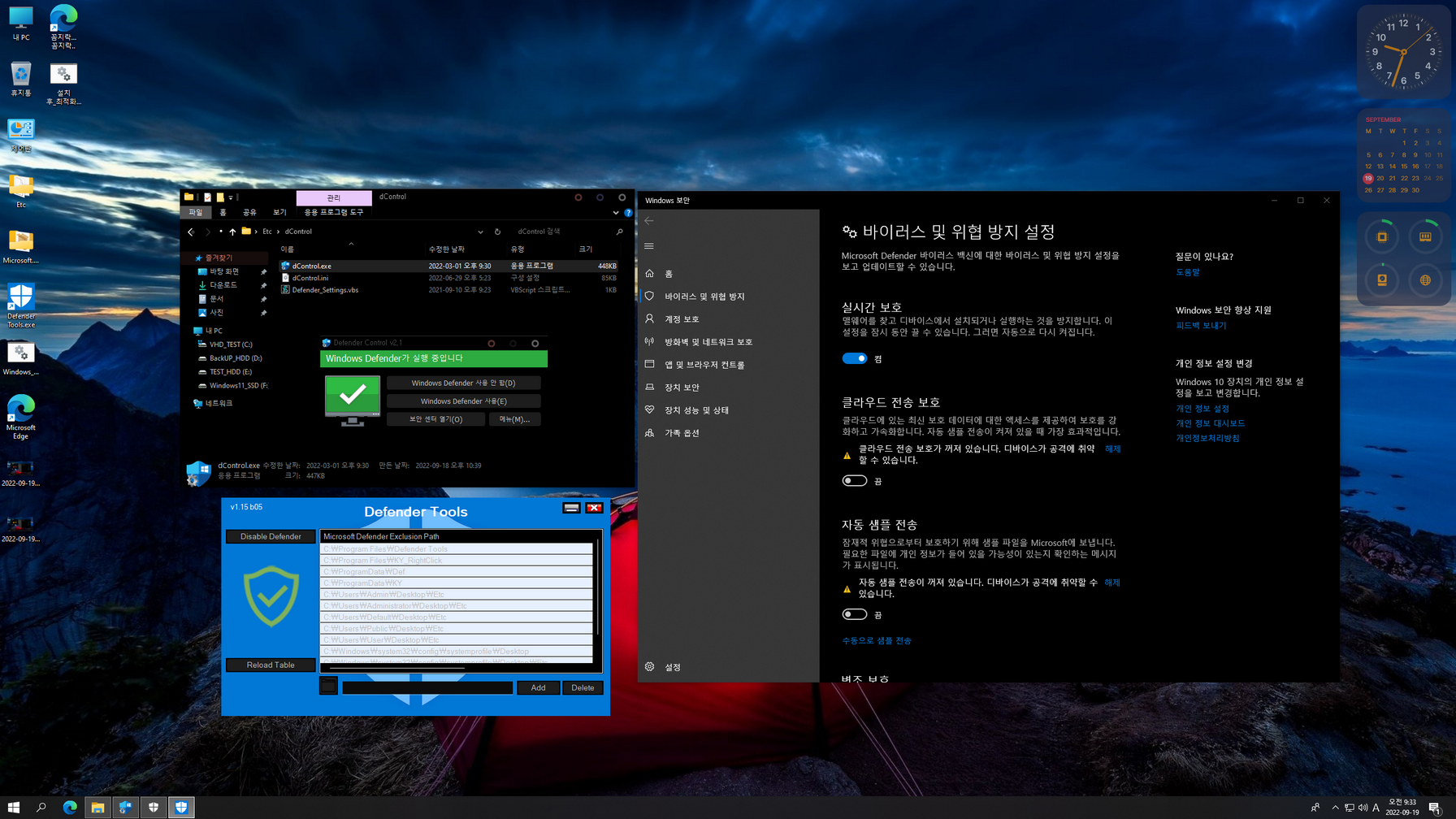The image size is (1456, 819).
Task: Click Reload Table button
Action: (x=271, y=665)
